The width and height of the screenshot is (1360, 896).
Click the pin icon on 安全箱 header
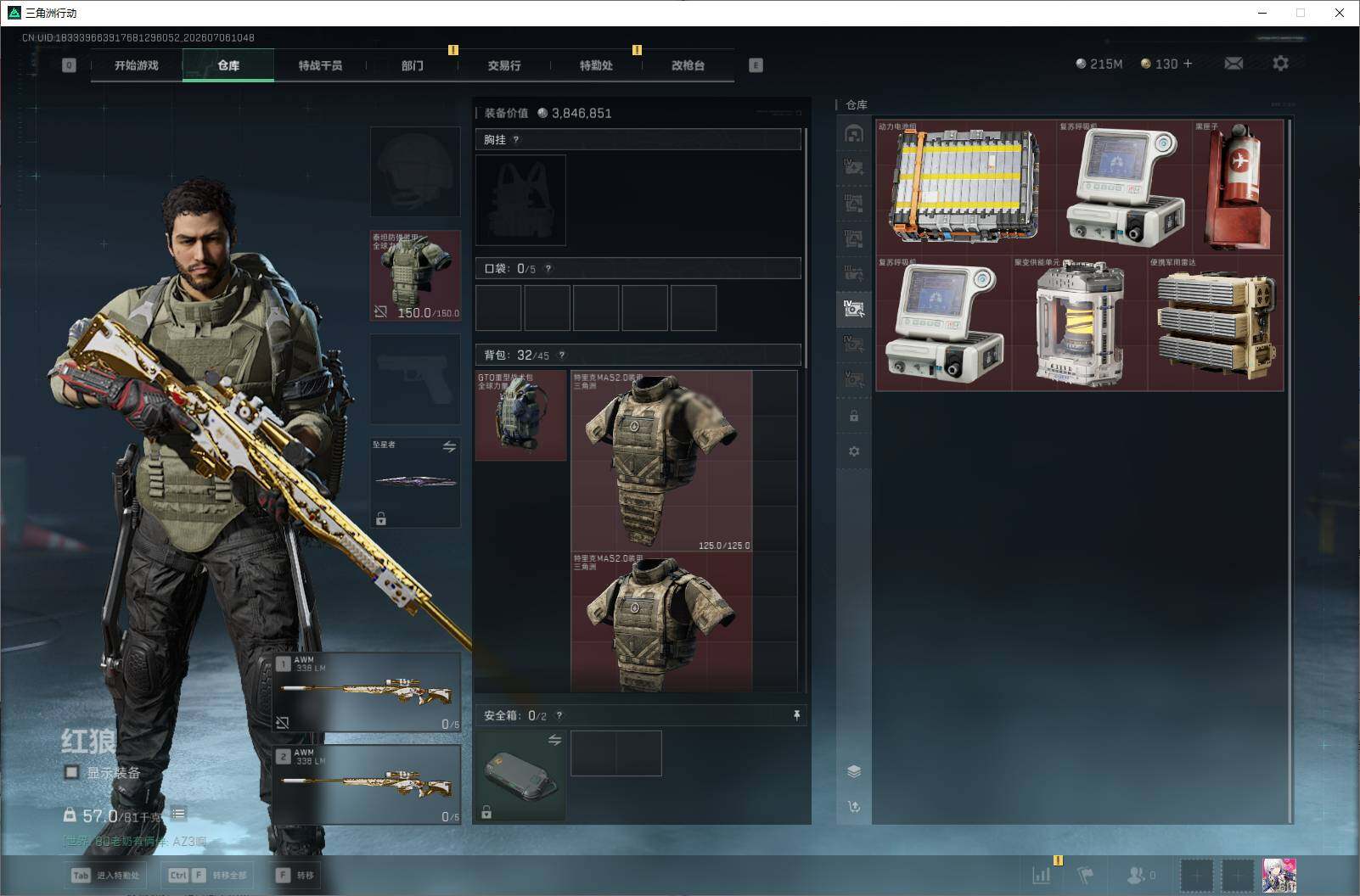(796, 715)
